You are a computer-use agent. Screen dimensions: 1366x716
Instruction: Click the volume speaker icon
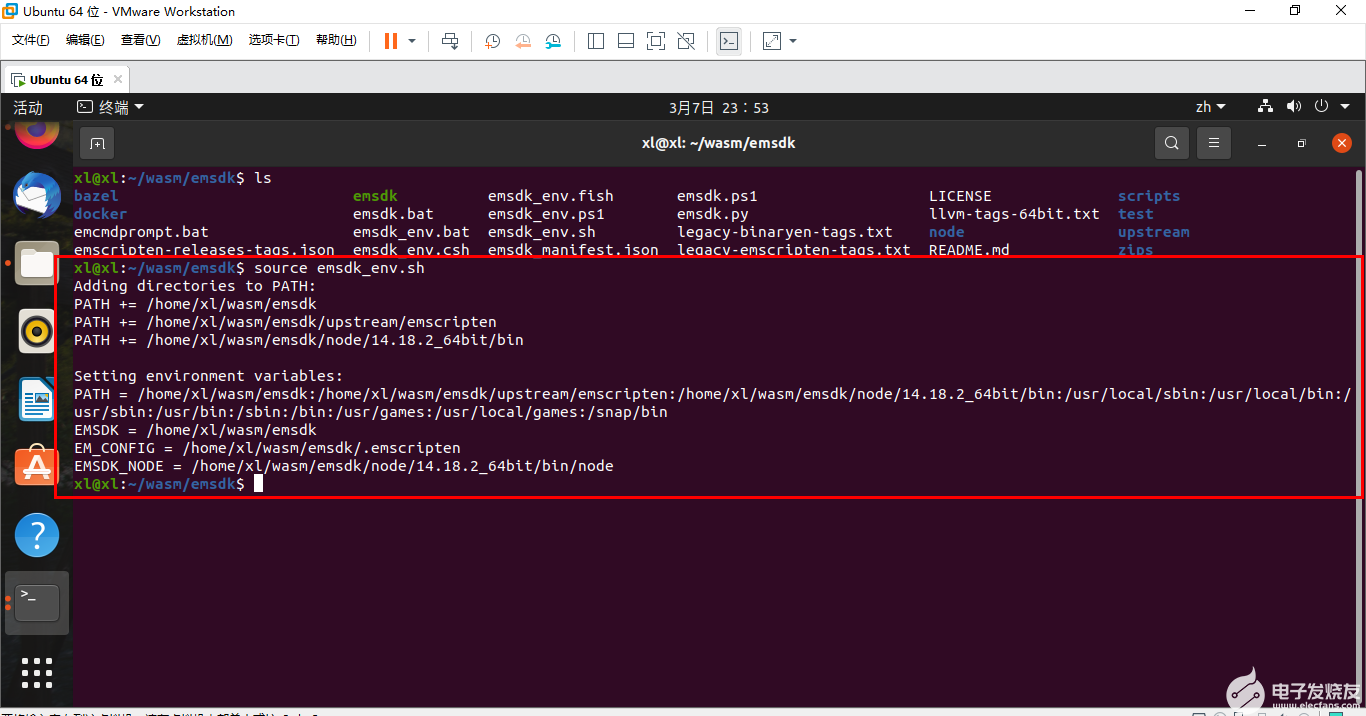coord(1294,106)
